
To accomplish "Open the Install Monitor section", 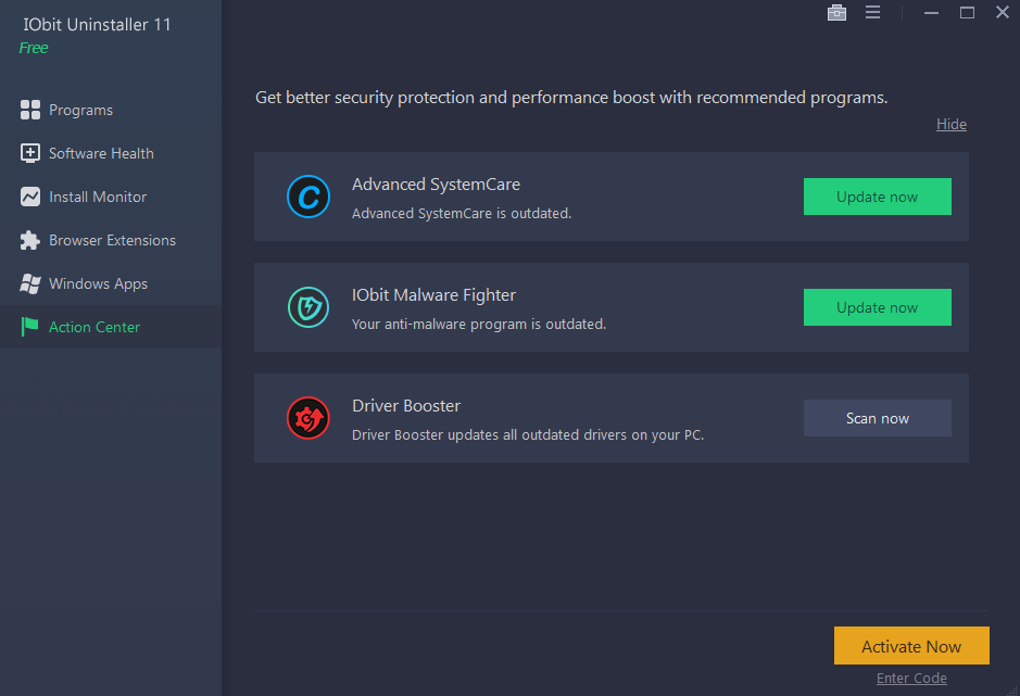I will (97, 197).
